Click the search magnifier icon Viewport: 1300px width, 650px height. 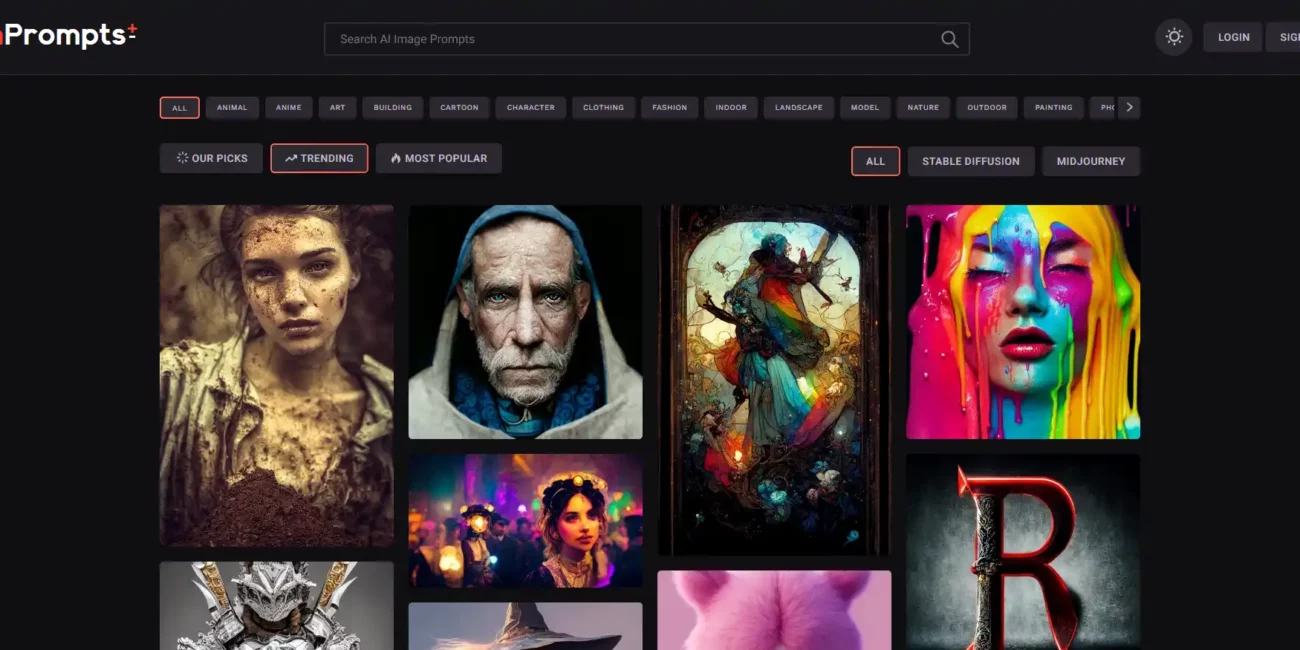[x=949, y=39]
